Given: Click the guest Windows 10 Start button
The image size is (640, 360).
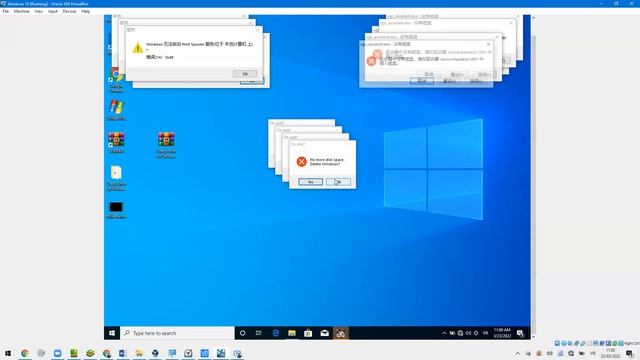Looking at the screenshot, I should click(x=112, y=333).
